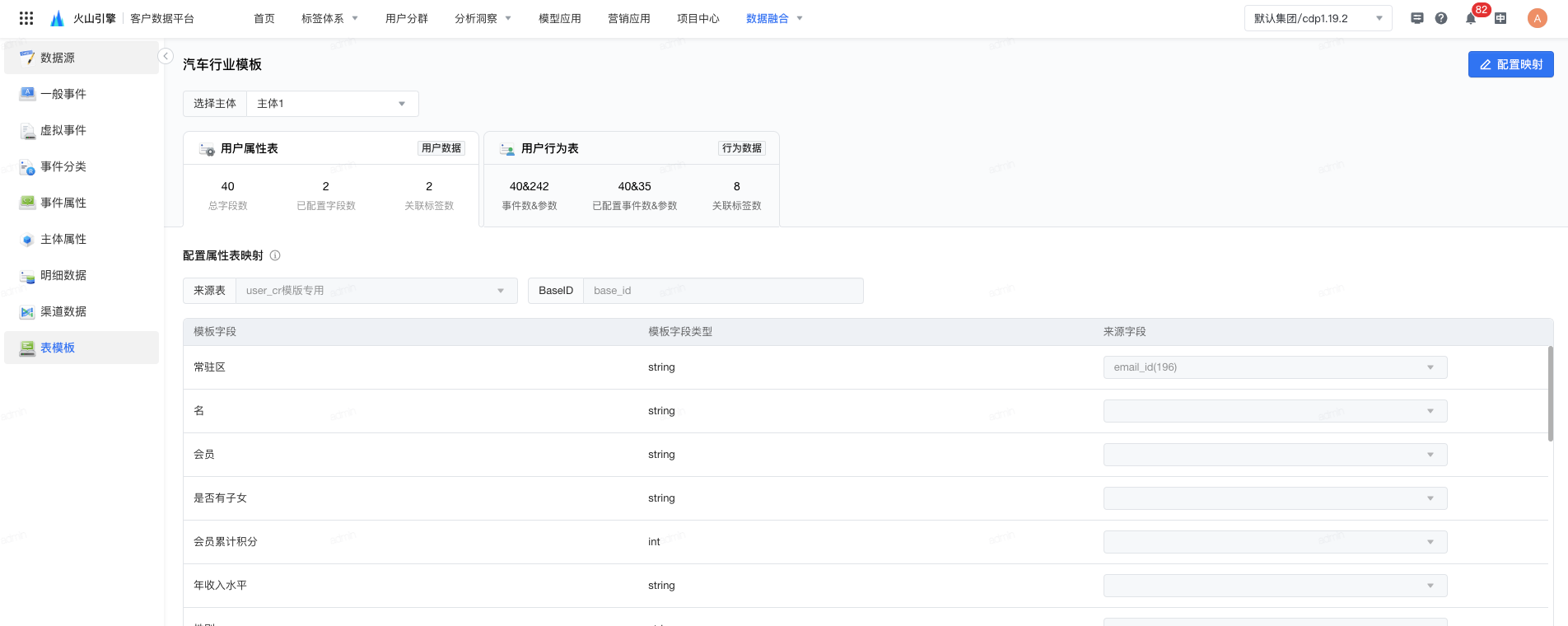
Task: Open 事件分类 in the sidebar
Action: pyautogui.click(x=82, y=166)
